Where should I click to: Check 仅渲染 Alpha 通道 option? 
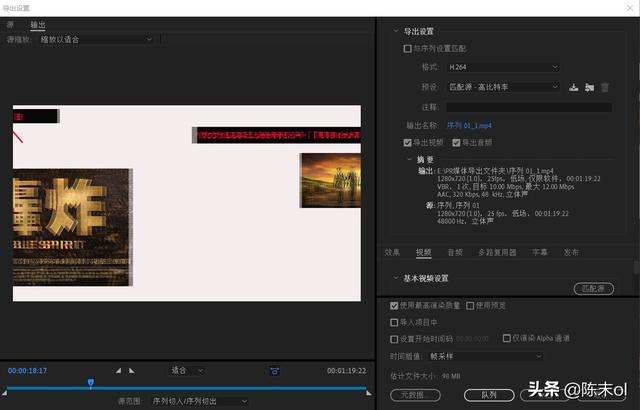[507, 338]
